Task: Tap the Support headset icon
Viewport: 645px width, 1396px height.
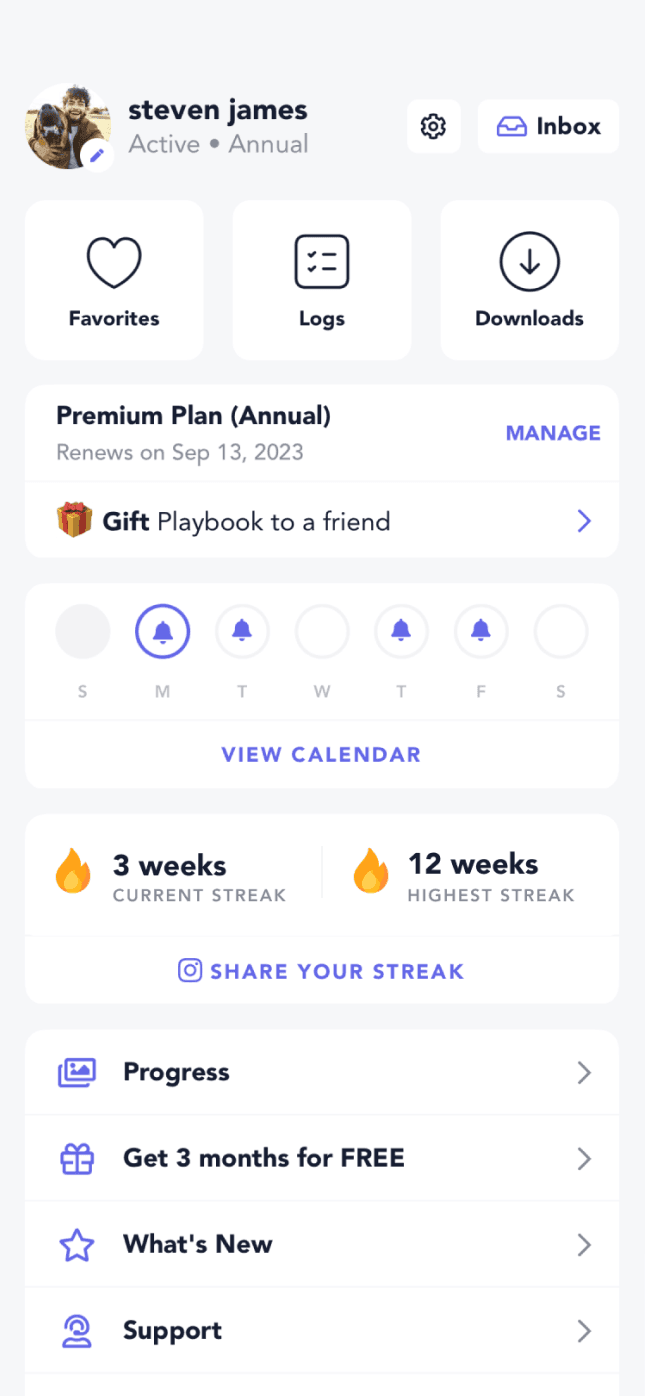Action: click(x=77, y=1331)
